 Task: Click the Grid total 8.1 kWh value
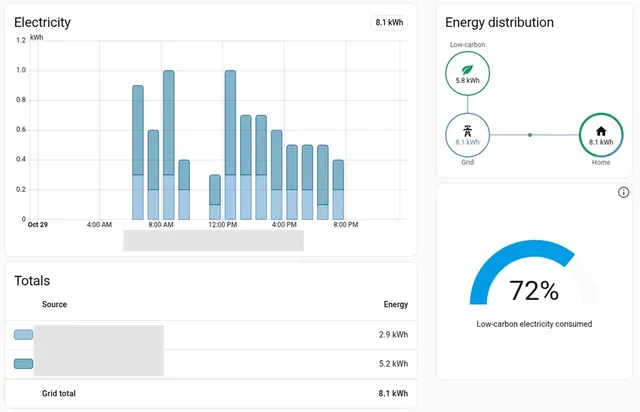(x=393, y=393)
